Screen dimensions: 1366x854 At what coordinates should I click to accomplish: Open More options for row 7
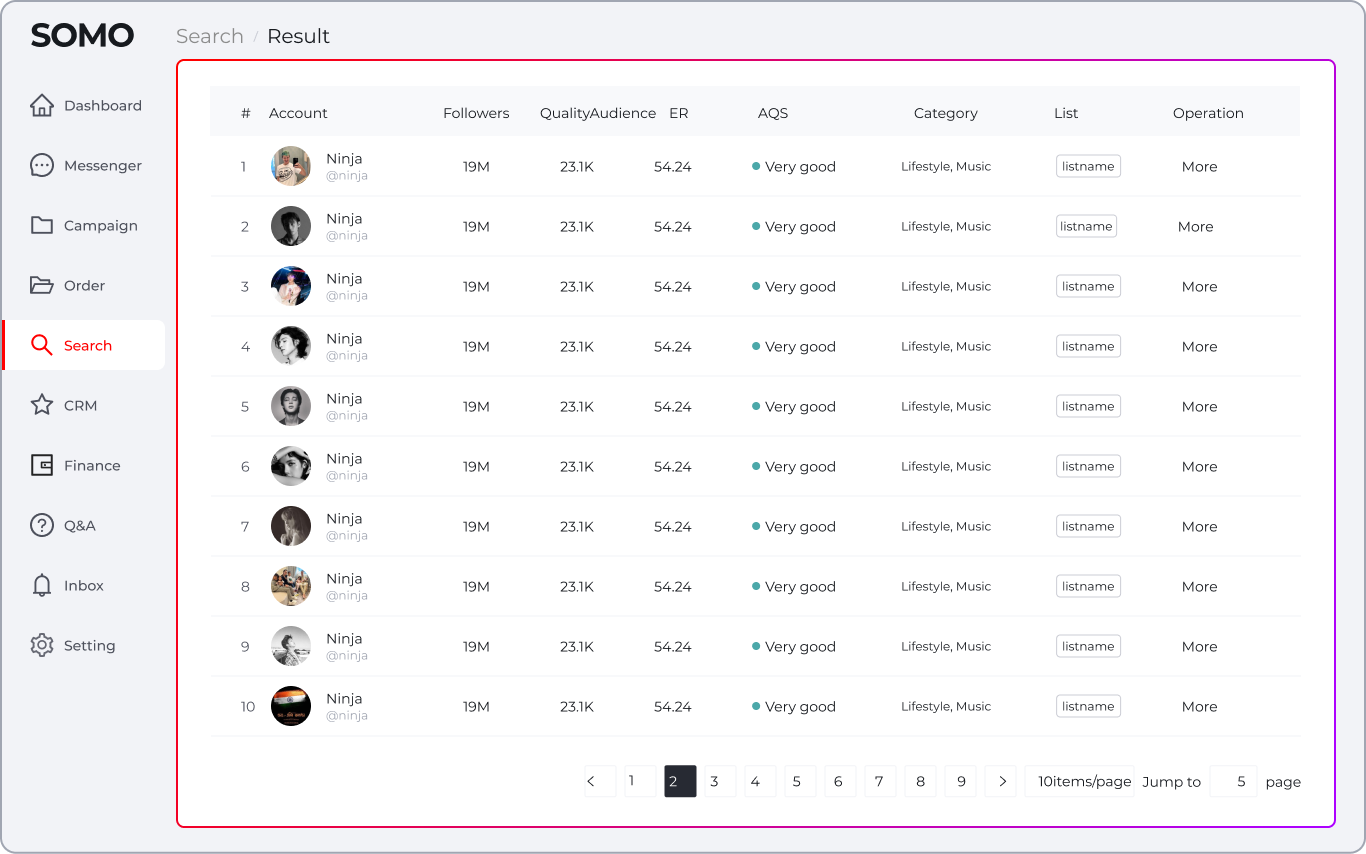(x=1199, y=527)
